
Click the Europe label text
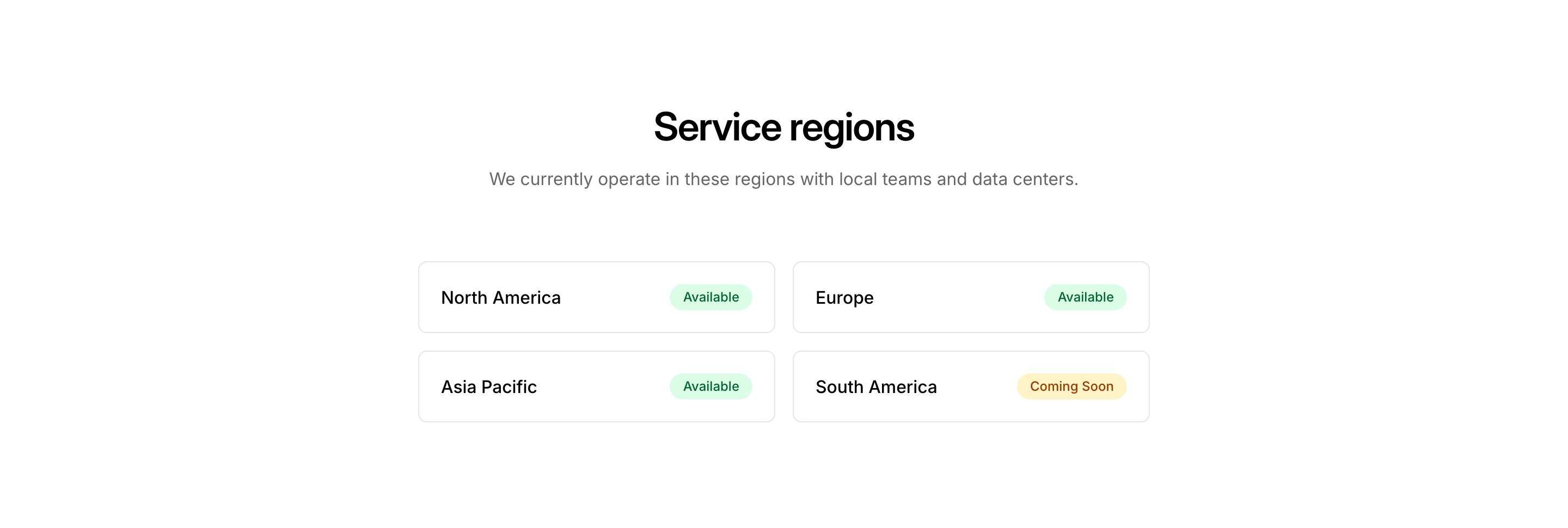tap(844, 297)
